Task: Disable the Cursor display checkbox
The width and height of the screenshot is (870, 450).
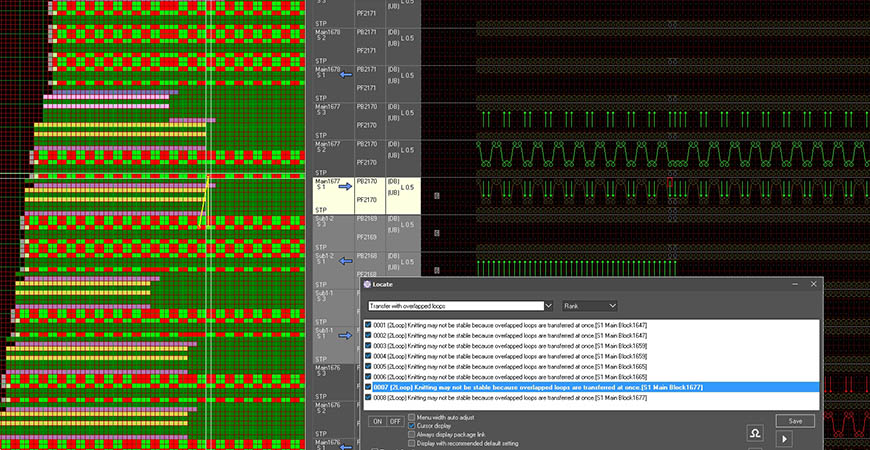Action: click(x=412, y=426)
